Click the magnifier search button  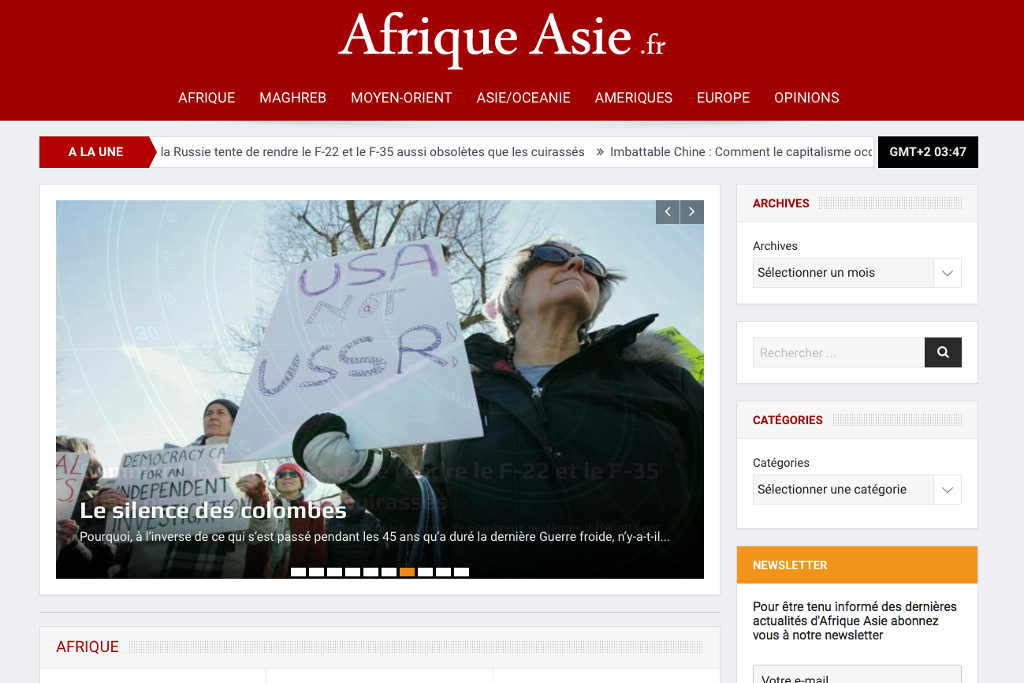(x=943, y=353)
